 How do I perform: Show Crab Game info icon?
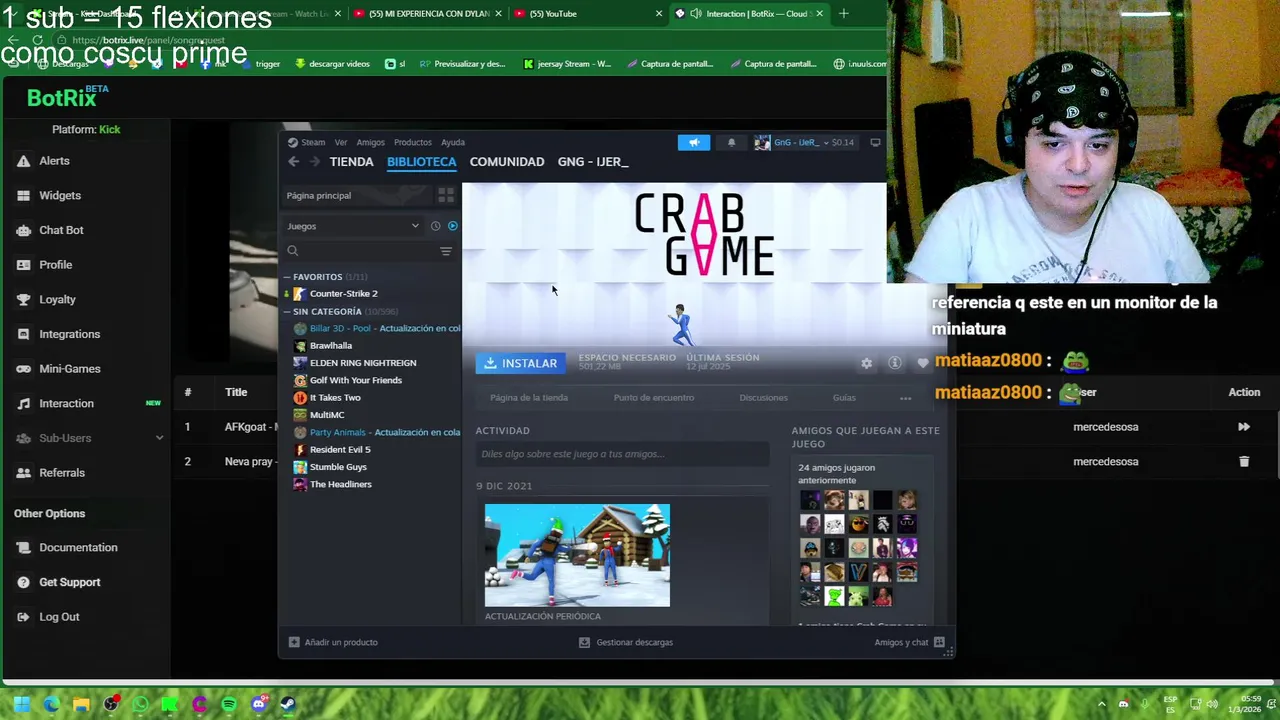(895, 363)
